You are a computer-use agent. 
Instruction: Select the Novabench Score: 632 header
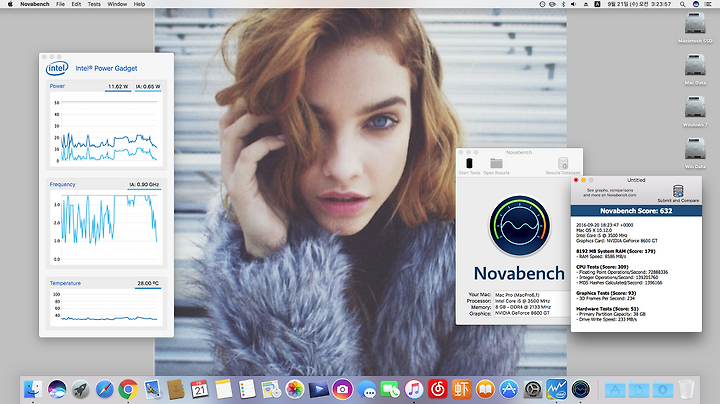coord(636,211)
